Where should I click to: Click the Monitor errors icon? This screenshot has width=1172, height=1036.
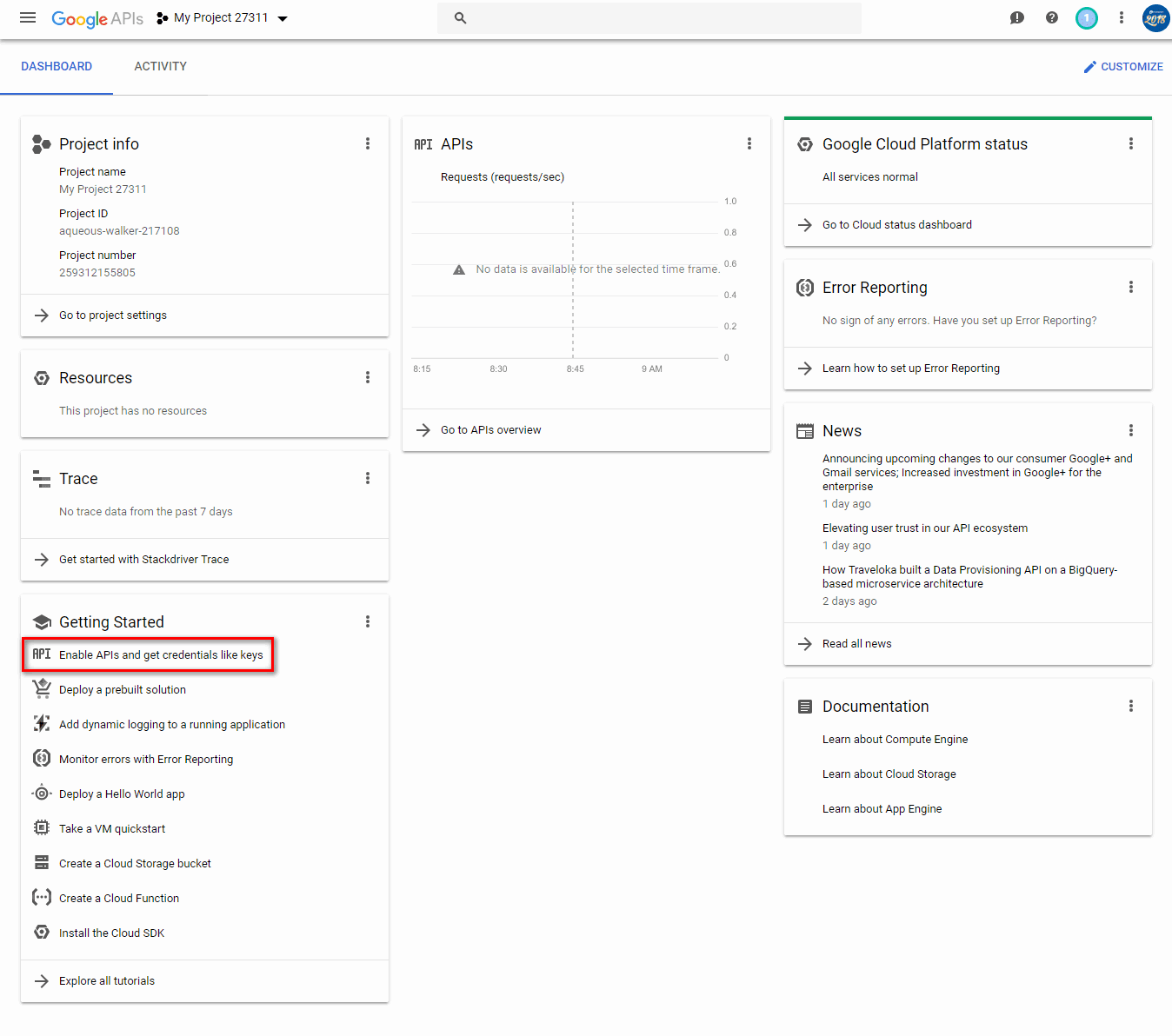pos(41,758)
